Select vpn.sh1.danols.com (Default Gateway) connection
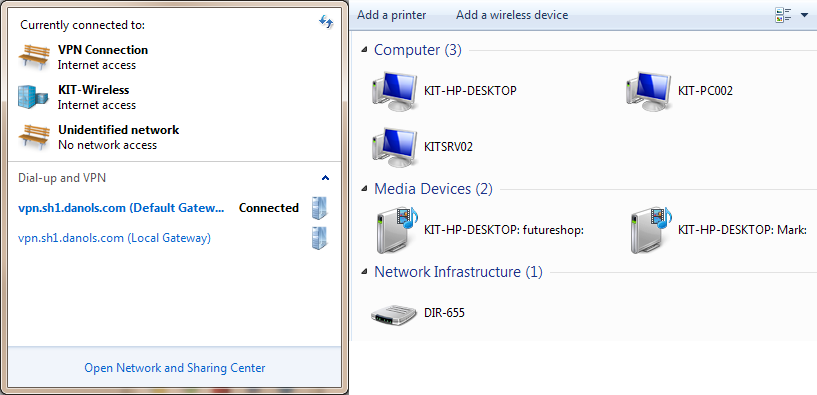This screenshot has height=395, width=817. [x=121, y=208]
